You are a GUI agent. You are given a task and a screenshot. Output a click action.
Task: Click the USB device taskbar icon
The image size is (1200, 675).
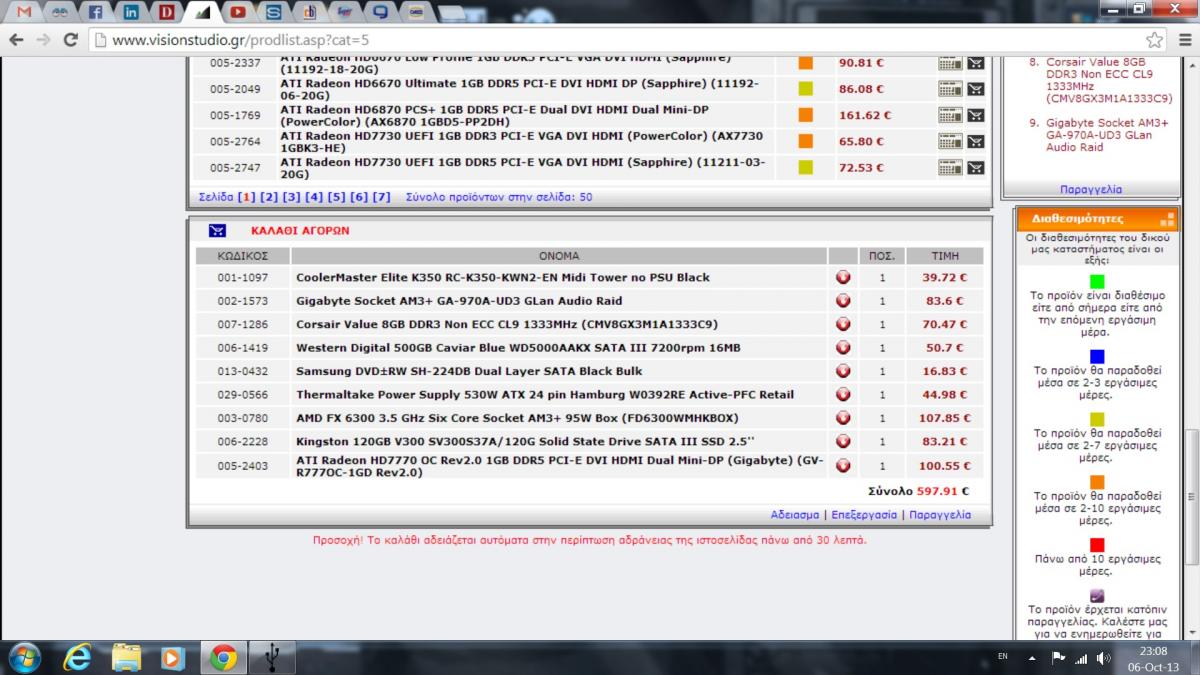tap(272, 657)
